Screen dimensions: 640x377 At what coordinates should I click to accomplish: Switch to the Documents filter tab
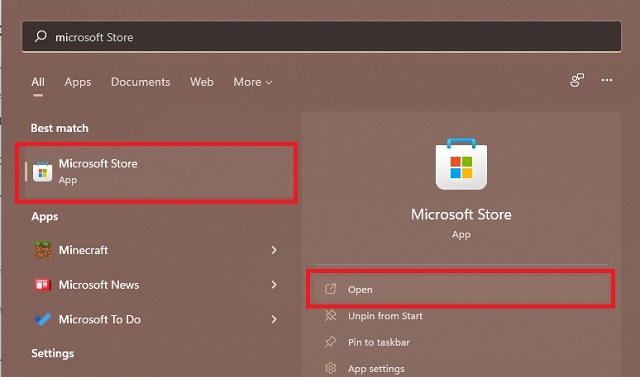tap(140, 82)
